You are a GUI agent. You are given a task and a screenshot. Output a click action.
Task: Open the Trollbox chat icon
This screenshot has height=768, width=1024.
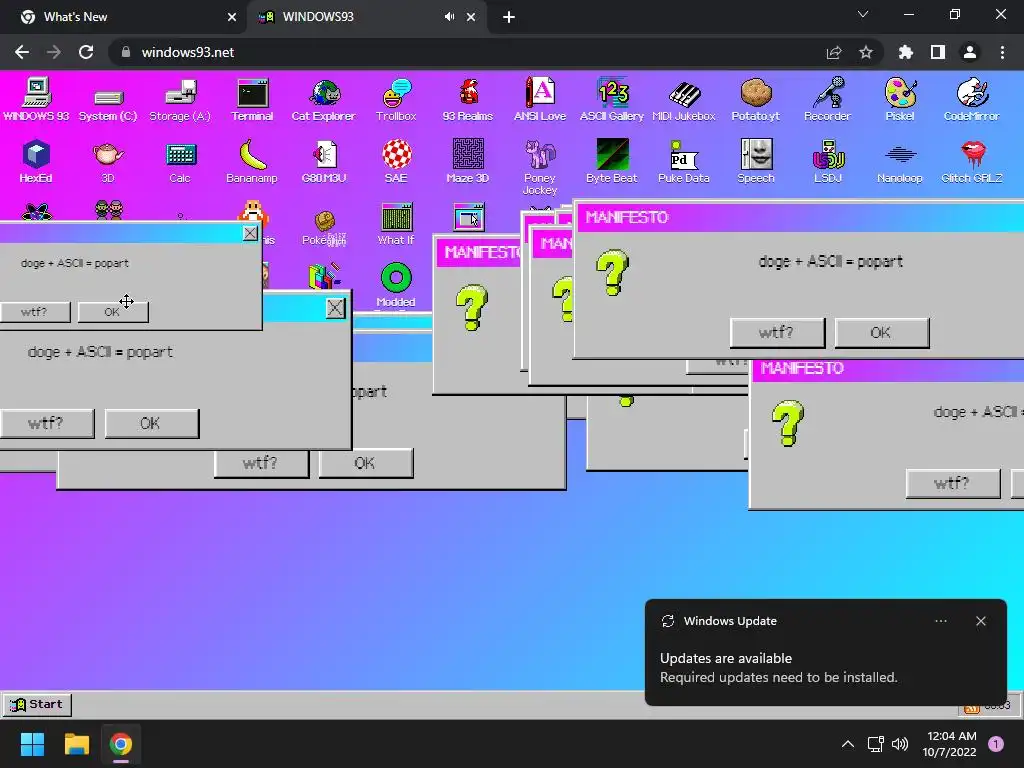[396, 100]
